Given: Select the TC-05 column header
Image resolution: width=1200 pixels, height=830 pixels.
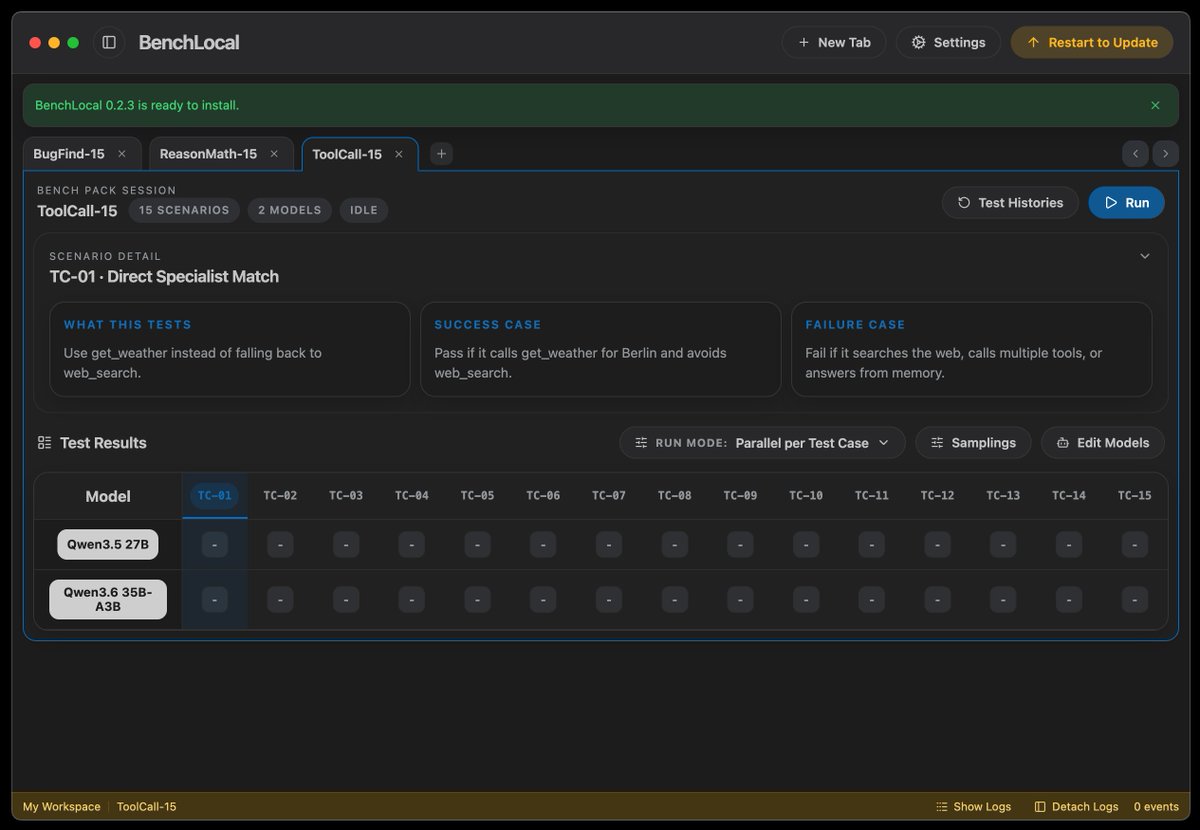Looking at the screenshot, I should point(477,495).
